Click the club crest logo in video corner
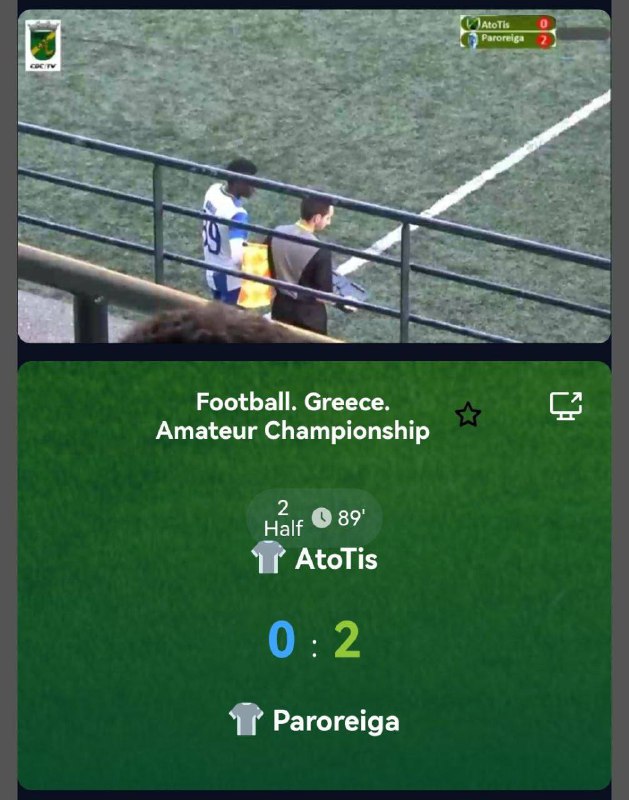The height and width of the screenshot is (800, 629). click(x=43, y=45)
